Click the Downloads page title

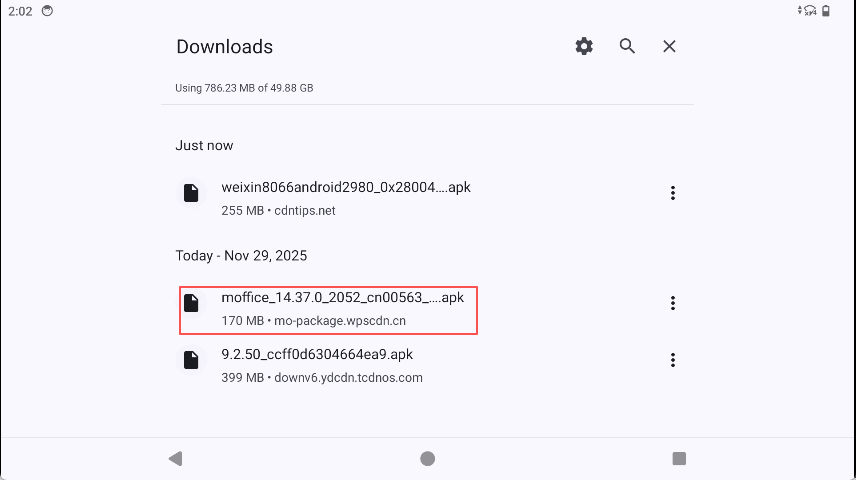[x=224, y=47]
